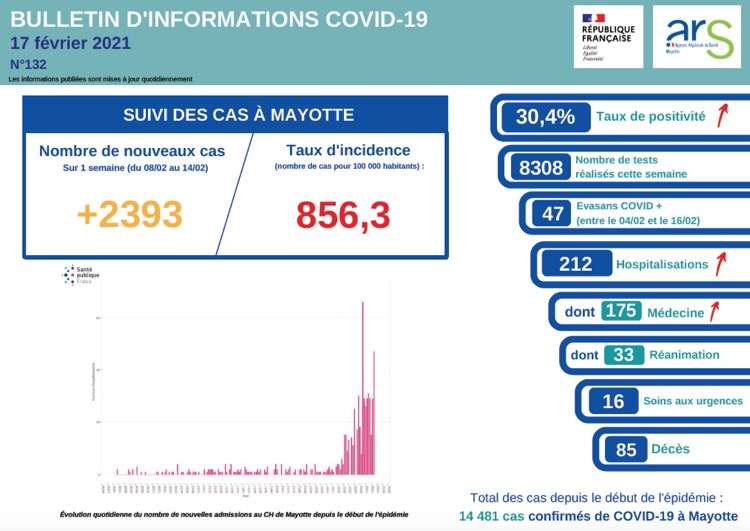
Task: Click the note about daily updated information
Action: [100, 79]
